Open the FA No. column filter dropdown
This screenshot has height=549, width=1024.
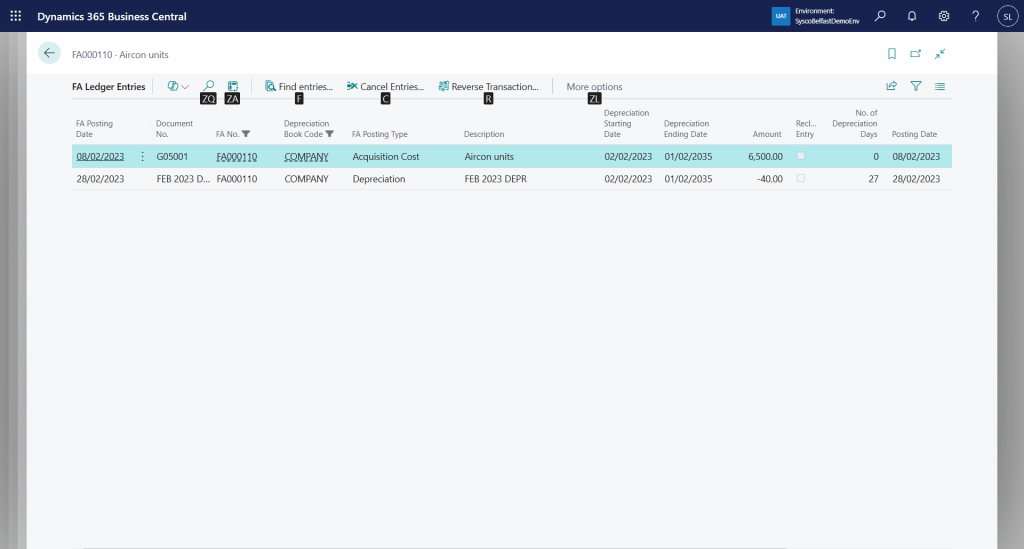pyautogui.click(x=246, y=134)
